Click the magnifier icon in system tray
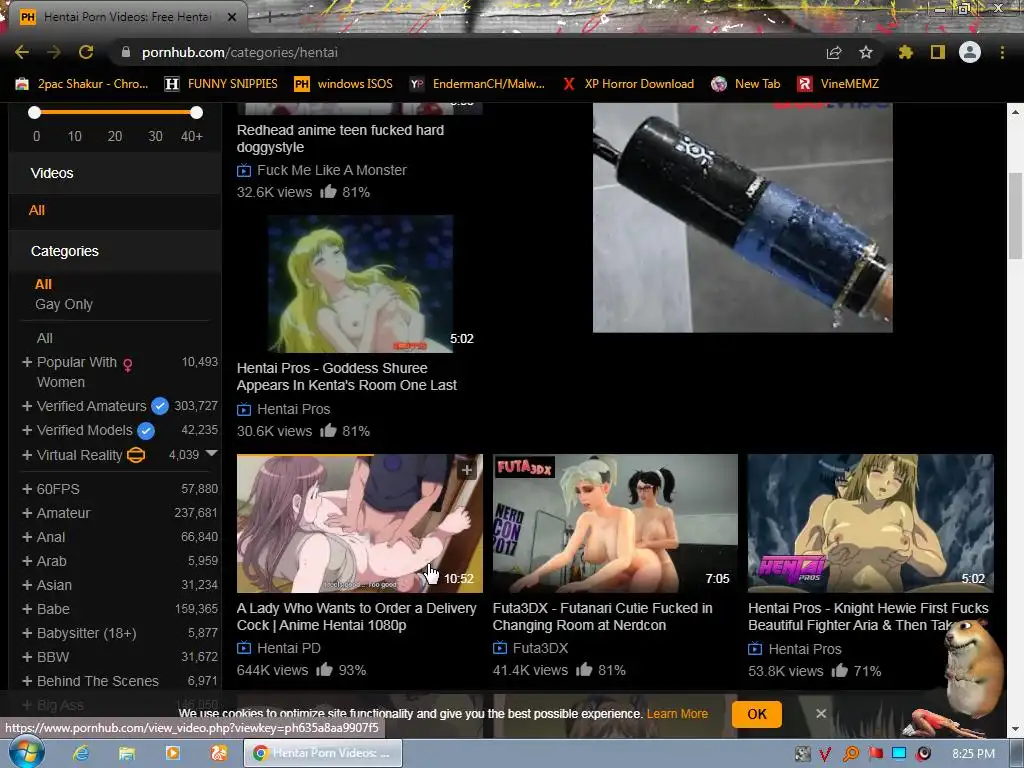The image size is (1024, 768). point(850,754)
